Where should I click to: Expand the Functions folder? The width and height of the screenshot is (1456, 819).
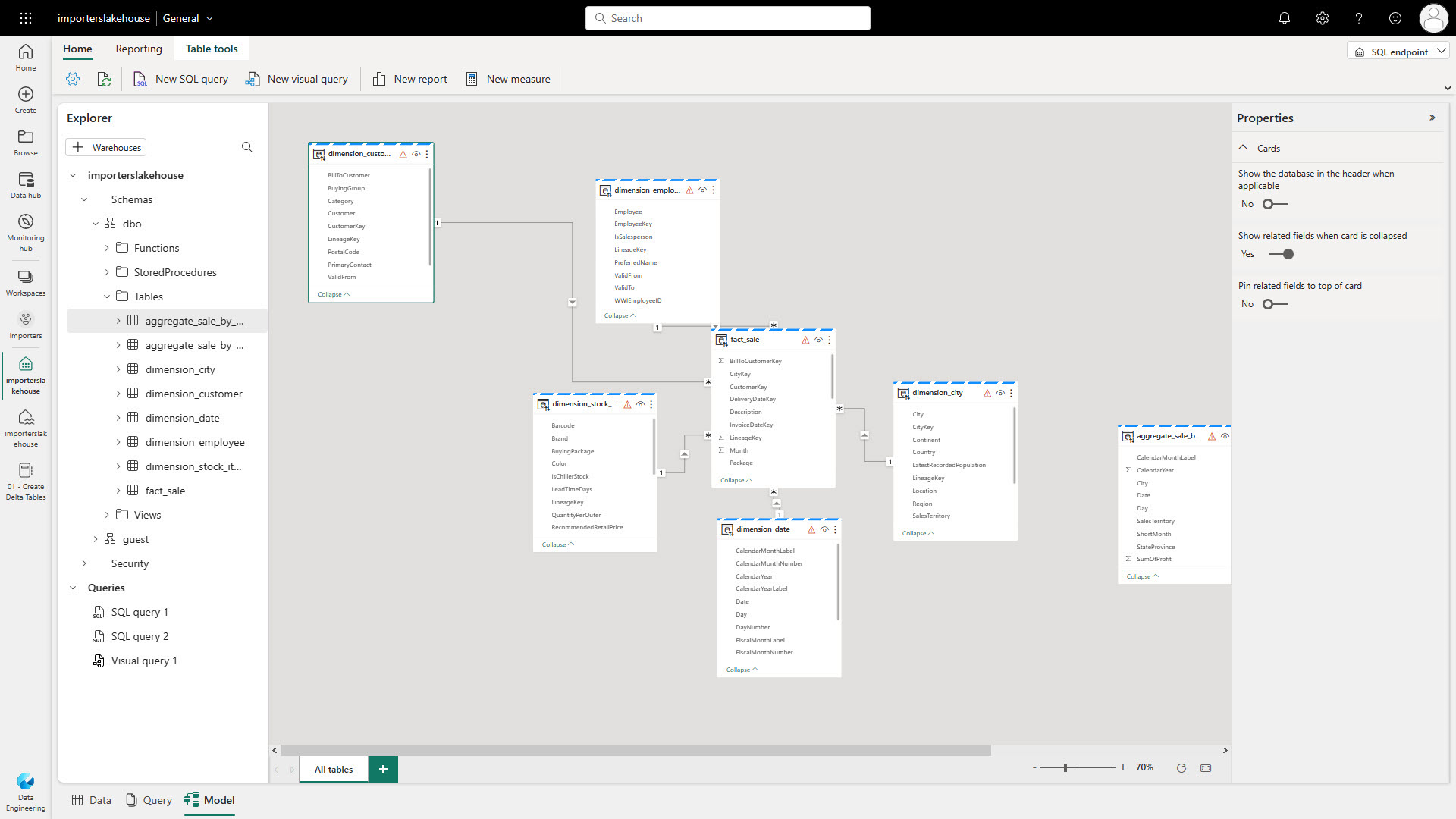(107, 248)
